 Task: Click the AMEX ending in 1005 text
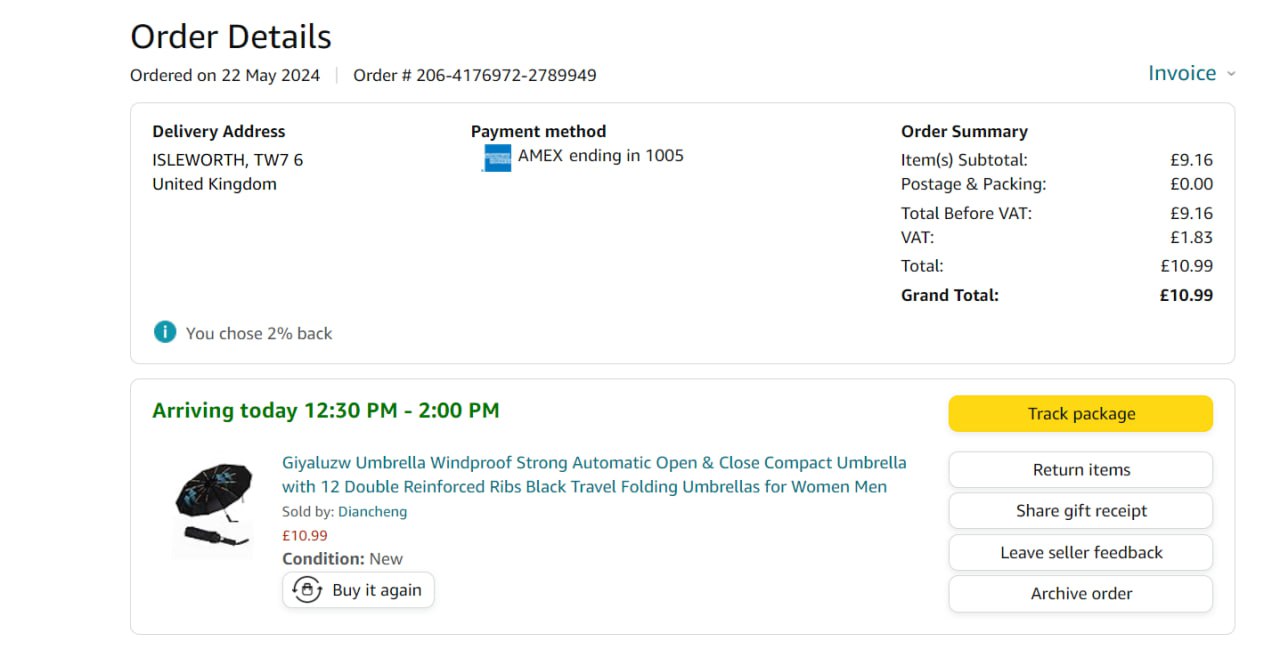click(x=600, y=155)
